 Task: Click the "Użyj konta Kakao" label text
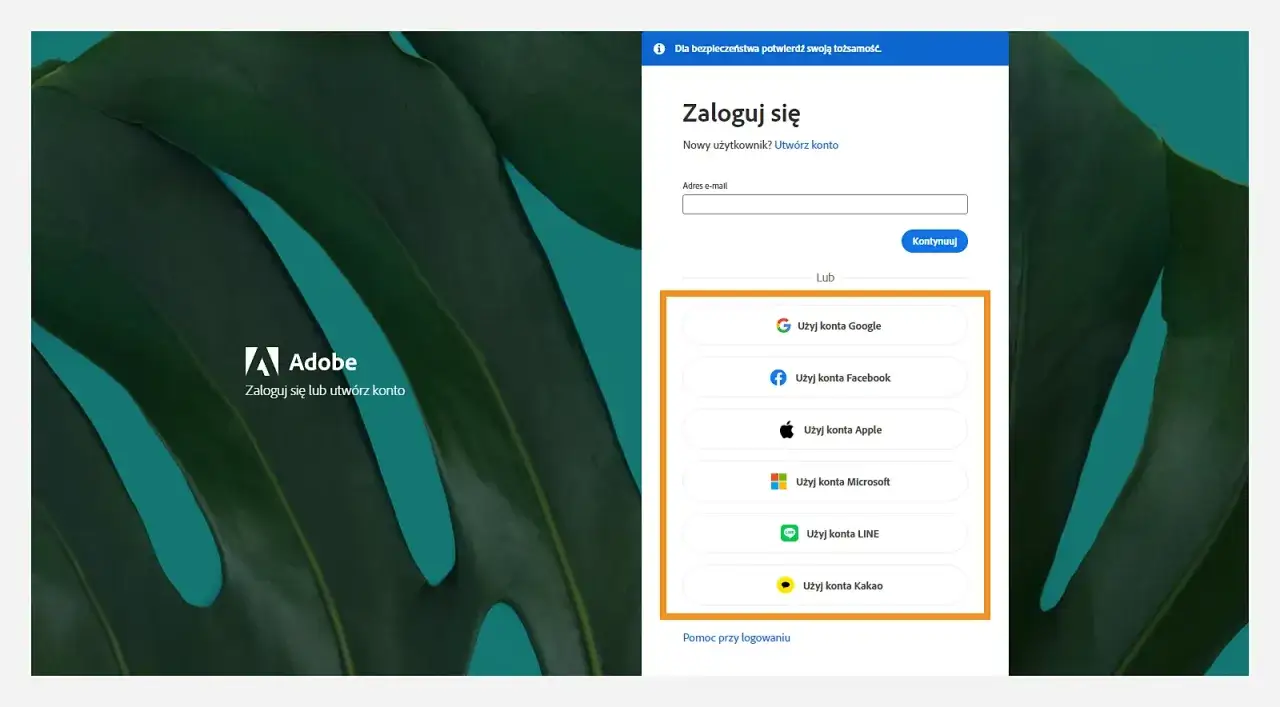point(843,586)
